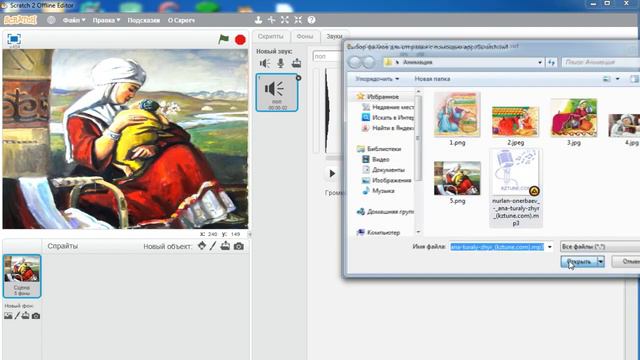
Task: Select the Grow sprite tool in the top toolbar
Action: tap(284, 20)
